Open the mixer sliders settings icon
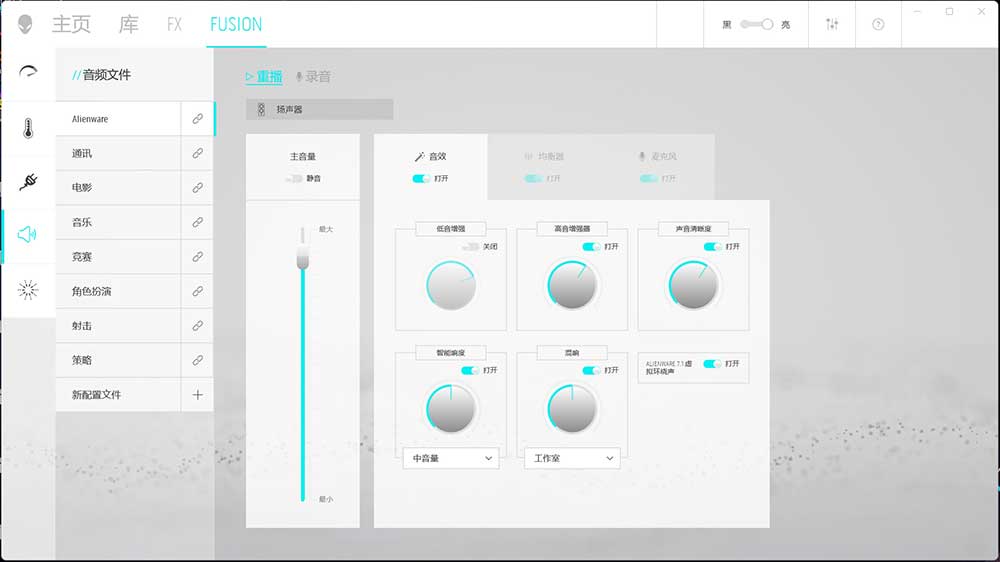This screenshot has width=1000, height=562. pos(832,24)
